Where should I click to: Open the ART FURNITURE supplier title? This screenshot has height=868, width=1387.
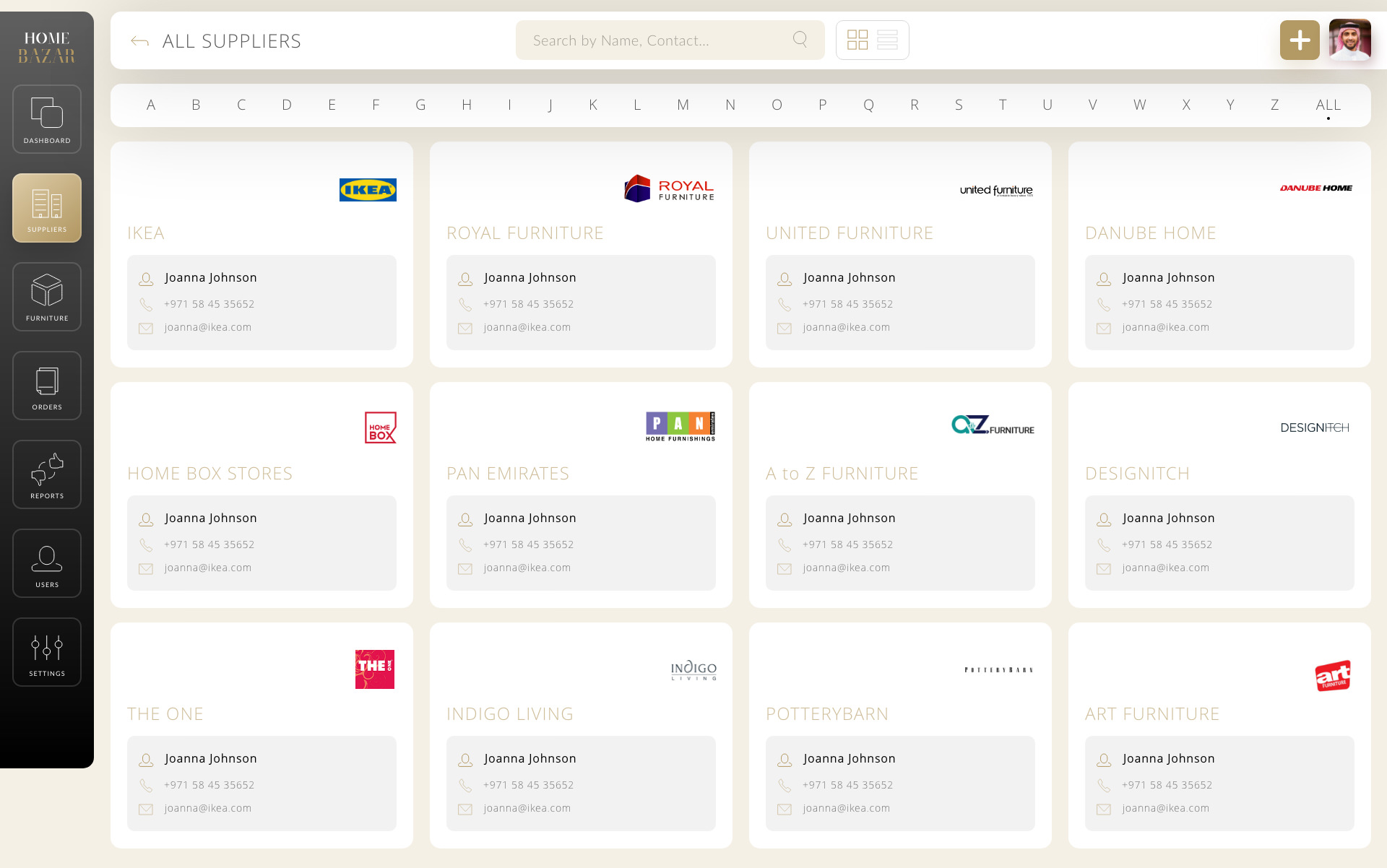pos(1152,714)
